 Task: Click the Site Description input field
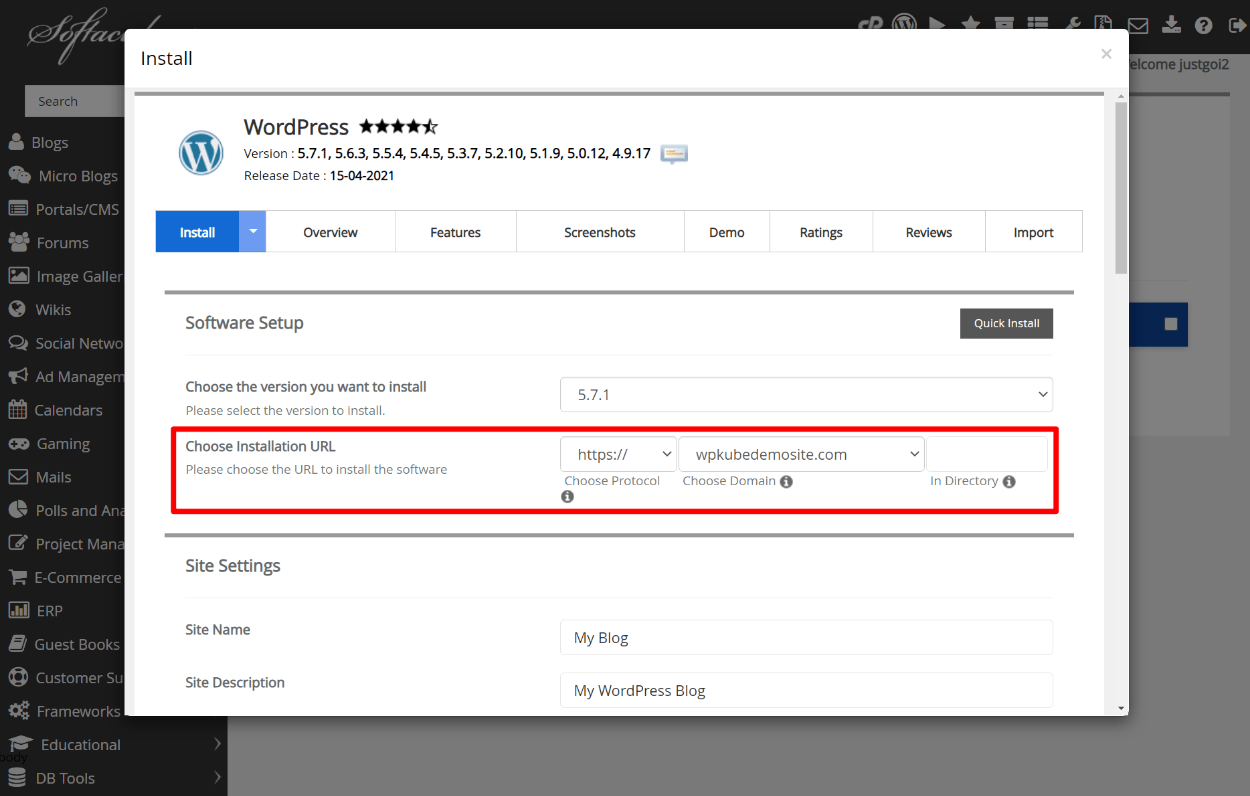point(806,690)
